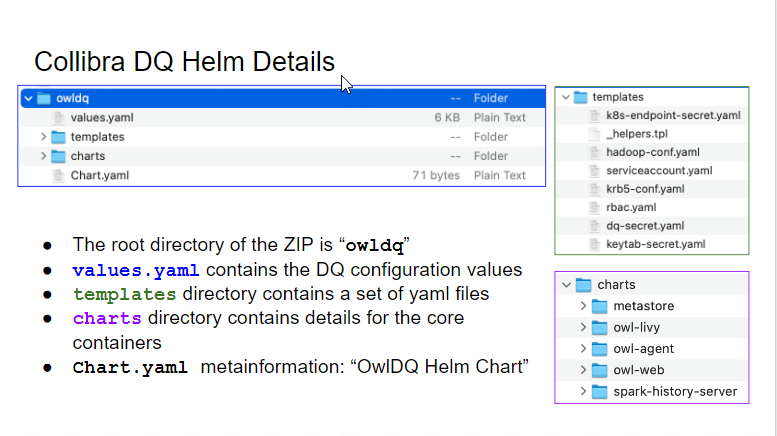Image resolution: width=777 pixels, height=436 pixels.
Task: Expand the charts folder in owldq
Action: (43, 156)
